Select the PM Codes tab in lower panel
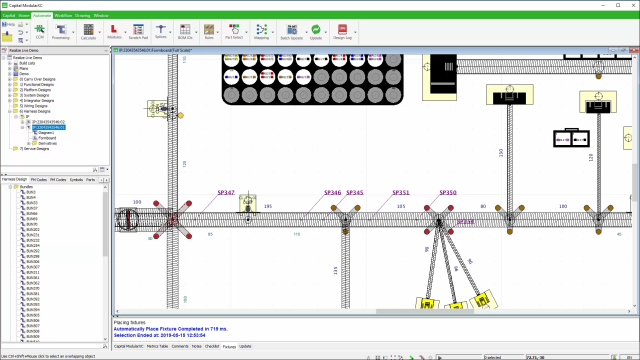 click(58, 180)
